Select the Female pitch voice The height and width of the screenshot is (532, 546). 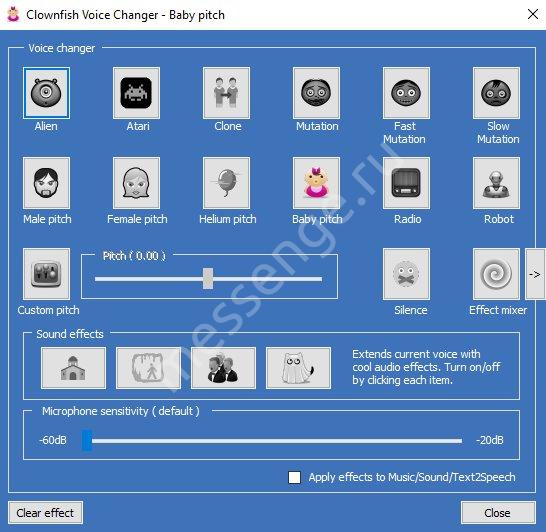[136, 183]
